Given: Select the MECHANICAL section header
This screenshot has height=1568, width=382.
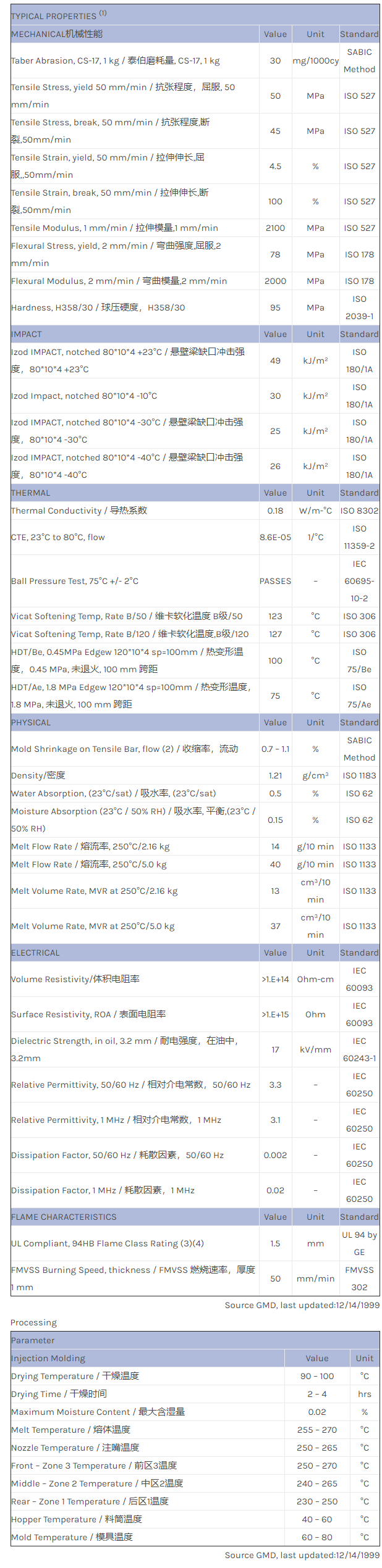Looking at the screenshot, I should click(x=57, y=34).
